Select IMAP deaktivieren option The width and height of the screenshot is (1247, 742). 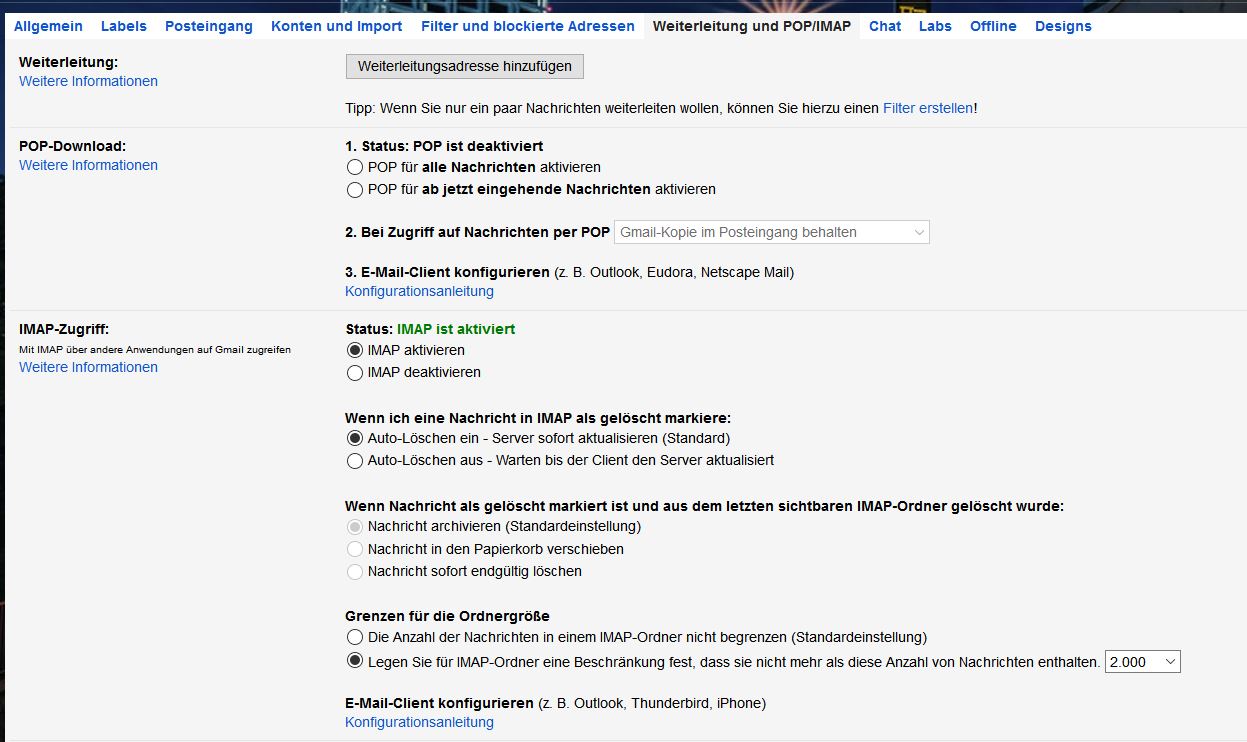pyautogui.click(x=354, y=372)
